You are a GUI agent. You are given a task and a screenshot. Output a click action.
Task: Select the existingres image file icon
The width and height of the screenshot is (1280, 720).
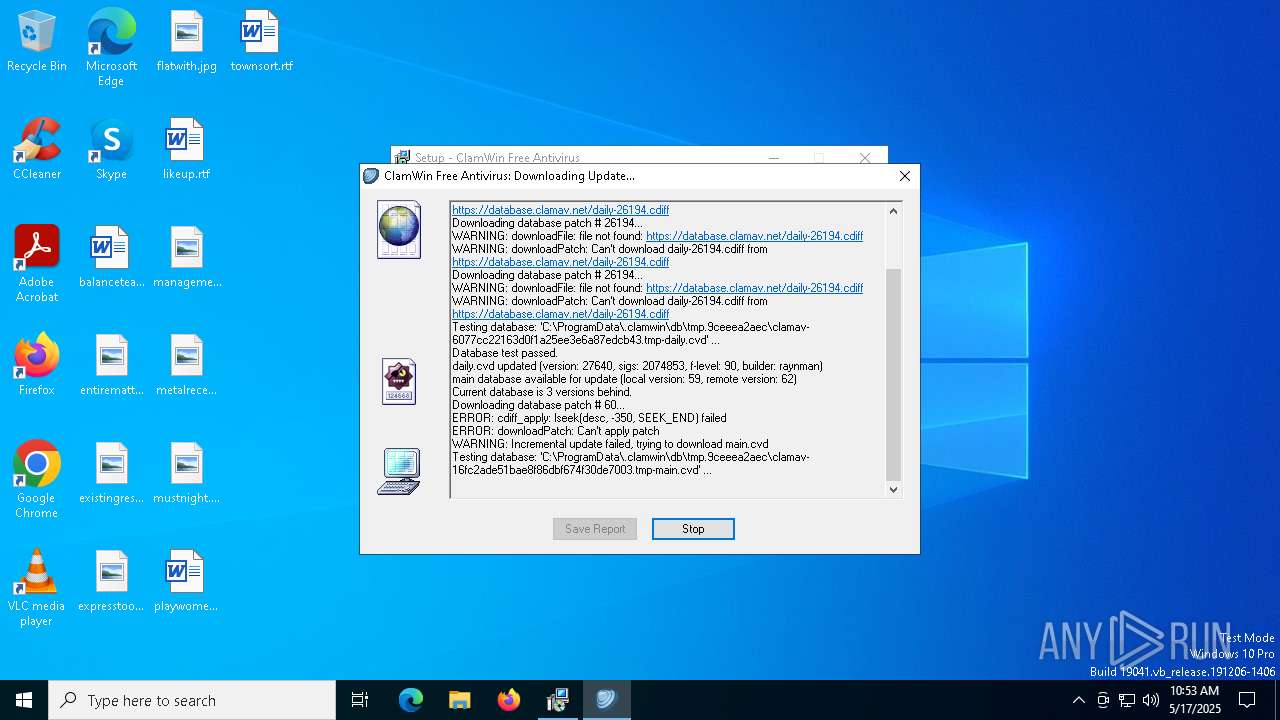point(111,474)
